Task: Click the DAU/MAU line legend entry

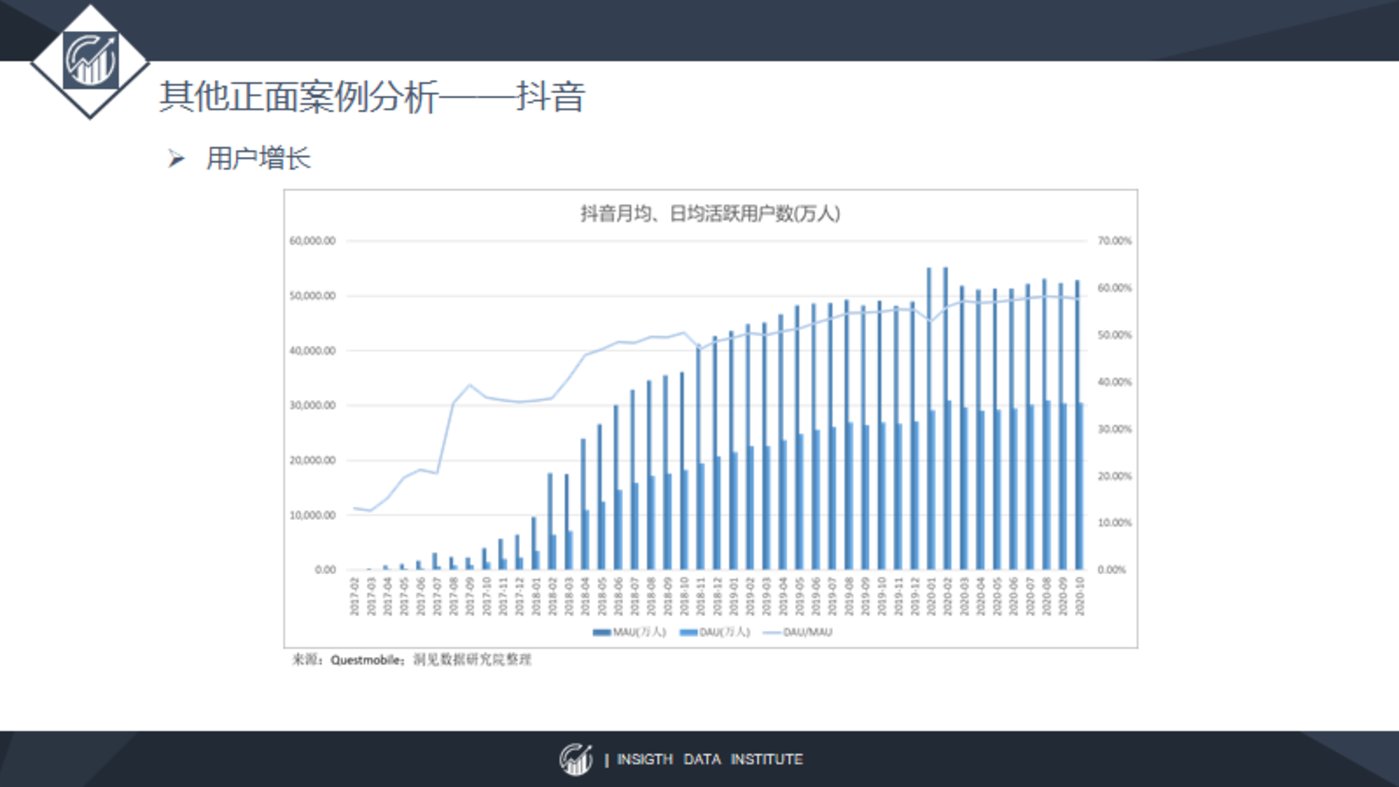Action: [797, 632]
